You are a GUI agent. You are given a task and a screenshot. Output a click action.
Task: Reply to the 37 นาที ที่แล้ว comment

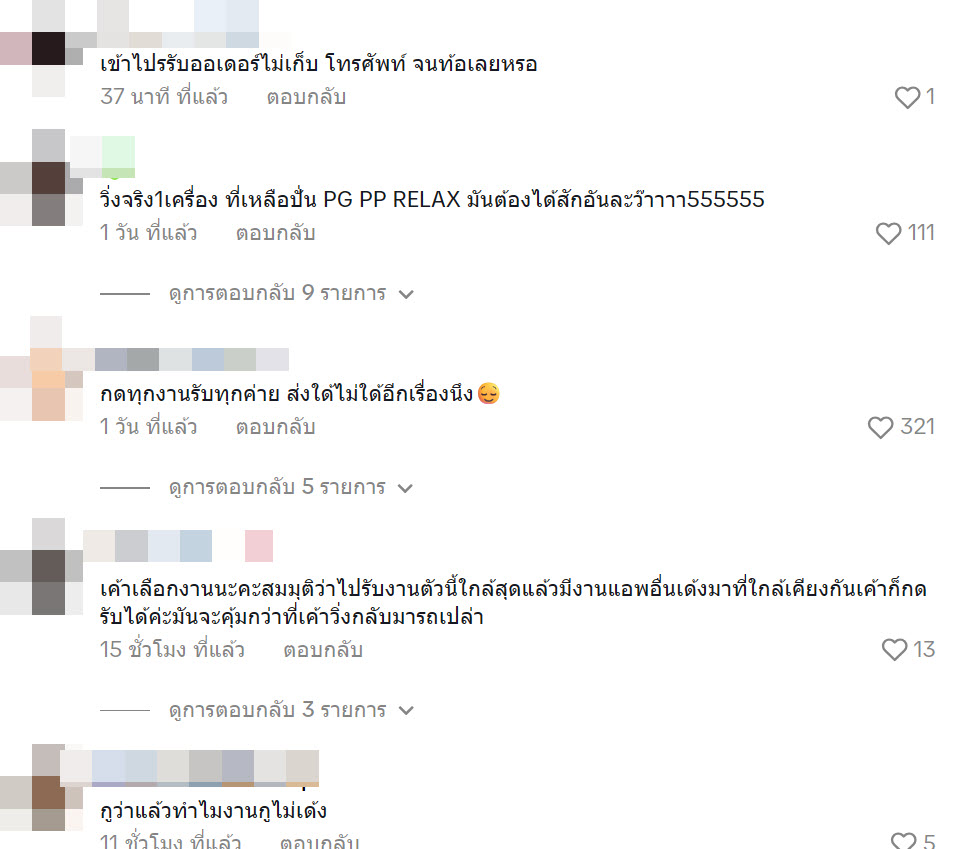(306, 97)
